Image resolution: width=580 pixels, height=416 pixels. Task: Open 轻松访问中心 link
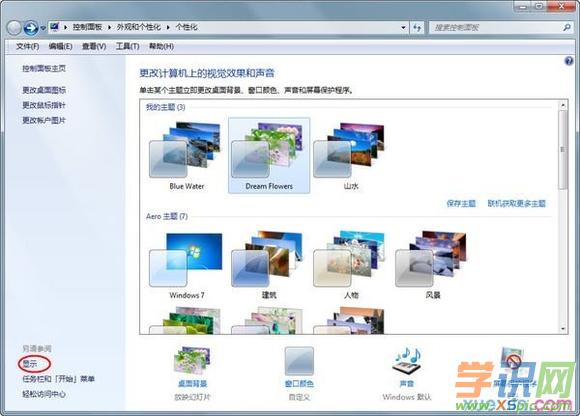pos(44,394)
